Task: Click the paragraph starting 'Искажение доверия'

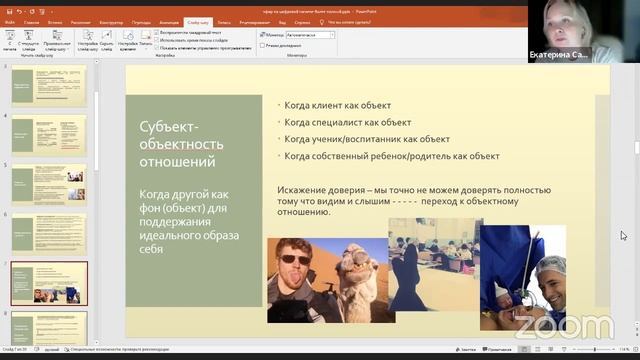Action: tap(414, 201)
